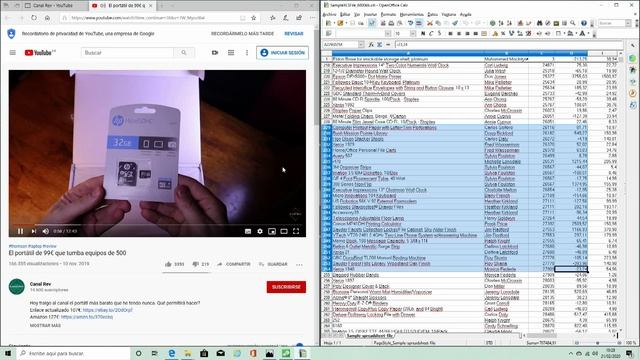The image size is (640, 360).
Task: Skip to next video in player
Action: click(x=34, y=231)
